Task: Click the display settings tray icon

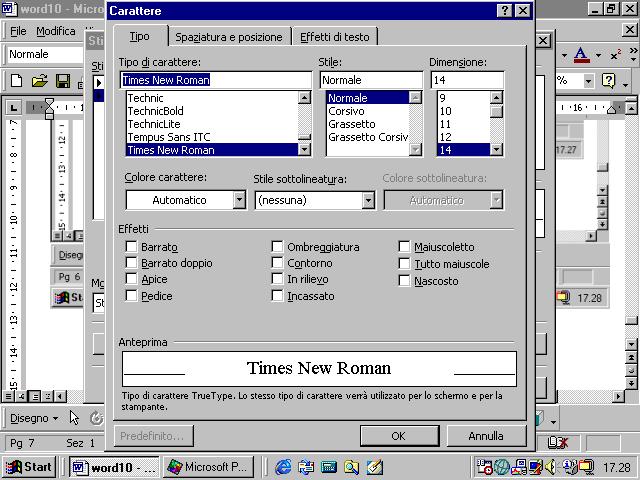Action: pyautogui.click(x=536, y=467)
